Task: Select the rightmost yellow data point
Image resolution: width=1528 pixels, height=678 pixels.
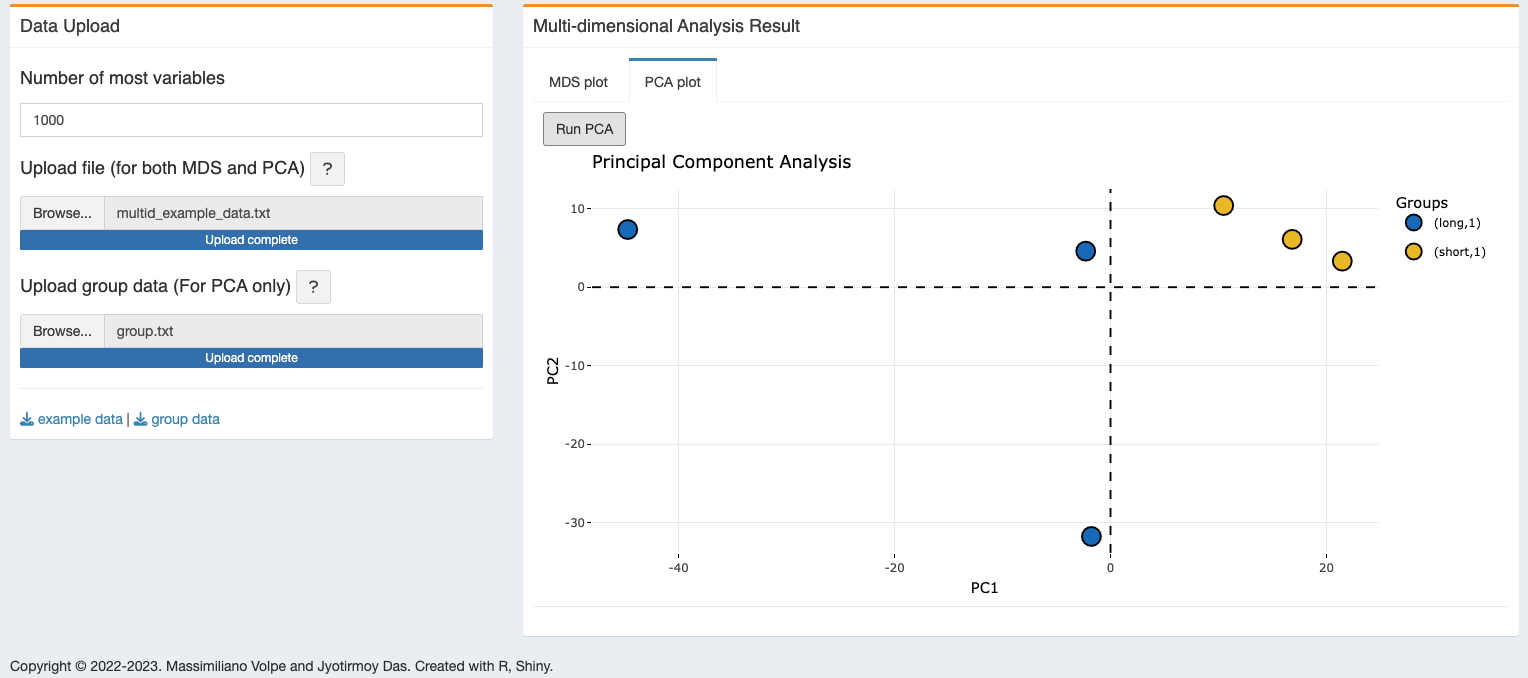Action: point(1342,261)
